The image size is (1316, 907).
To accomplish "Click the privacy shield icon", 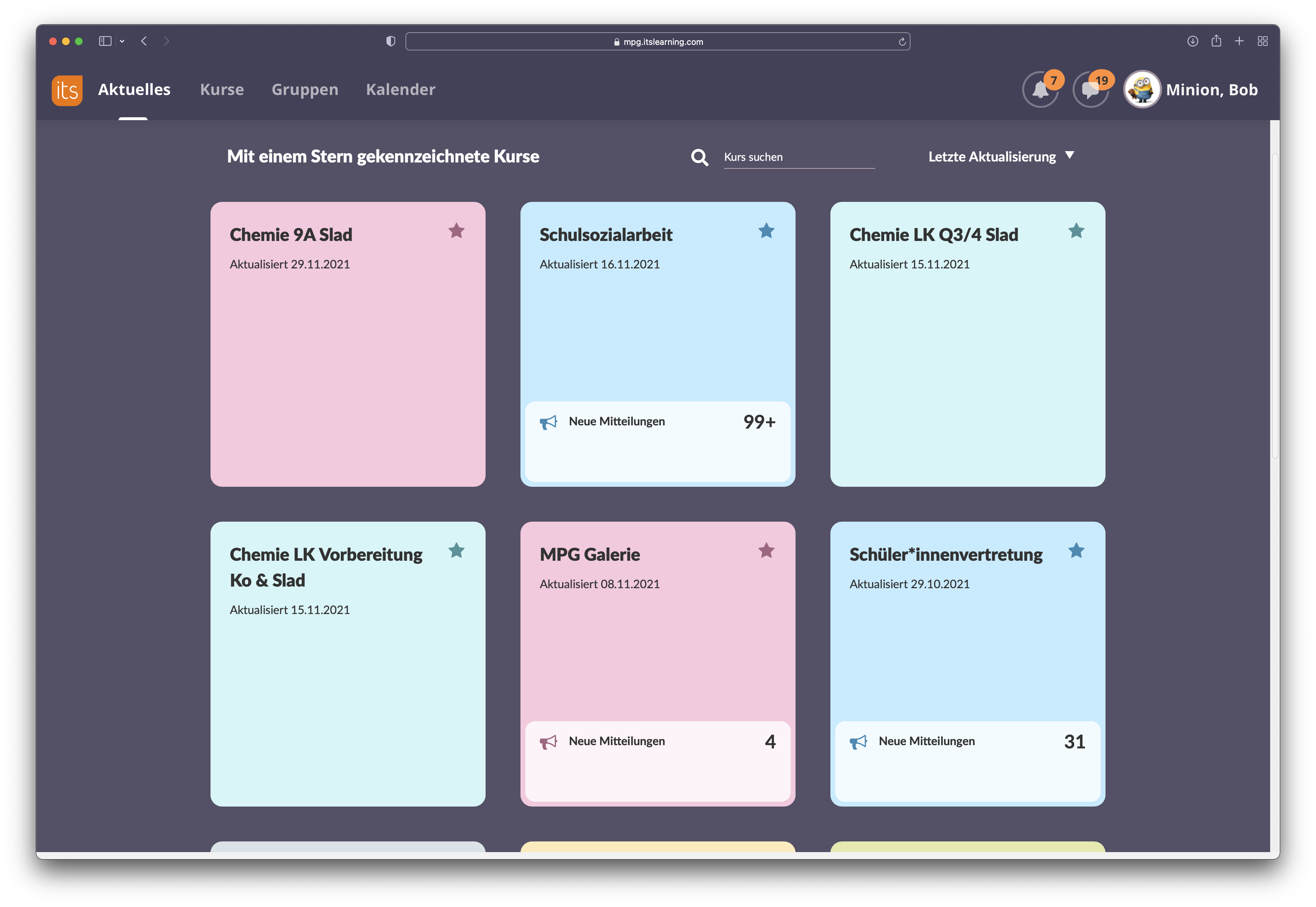I will coord(391,41).
